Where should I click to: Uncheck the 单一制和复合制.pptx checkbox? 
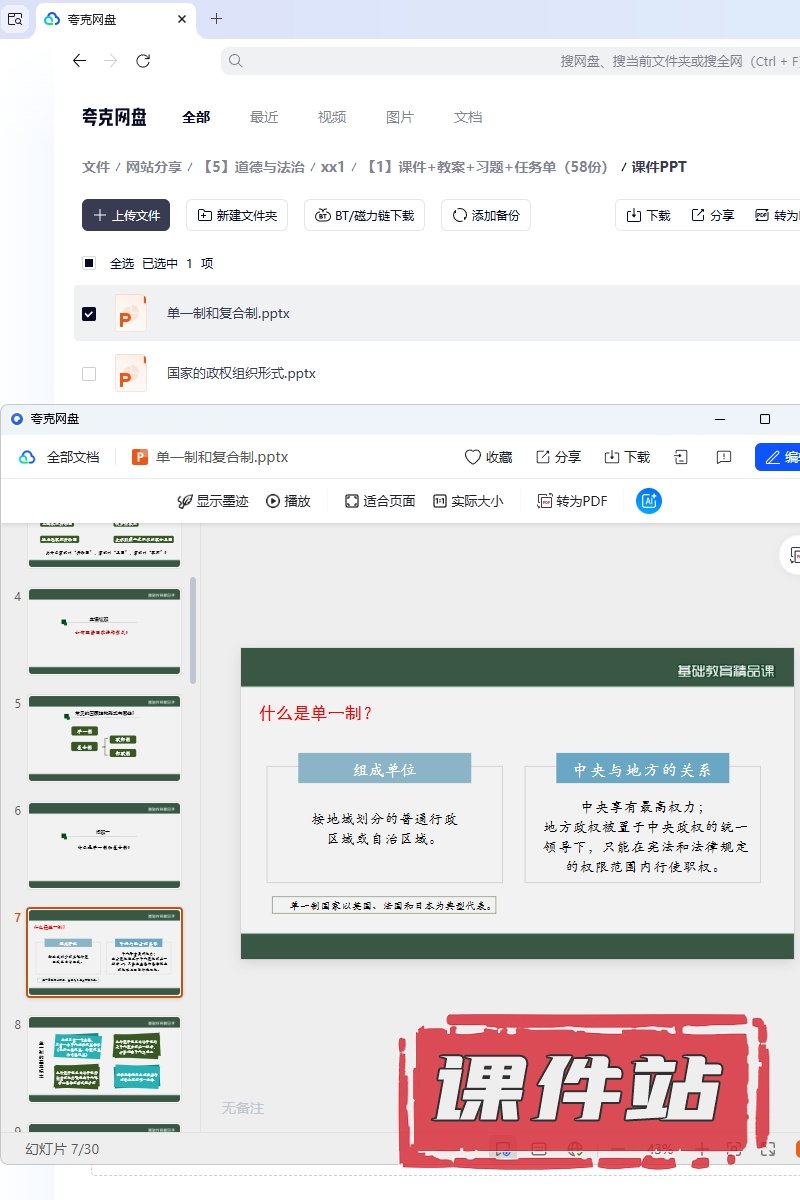[89, 314]
